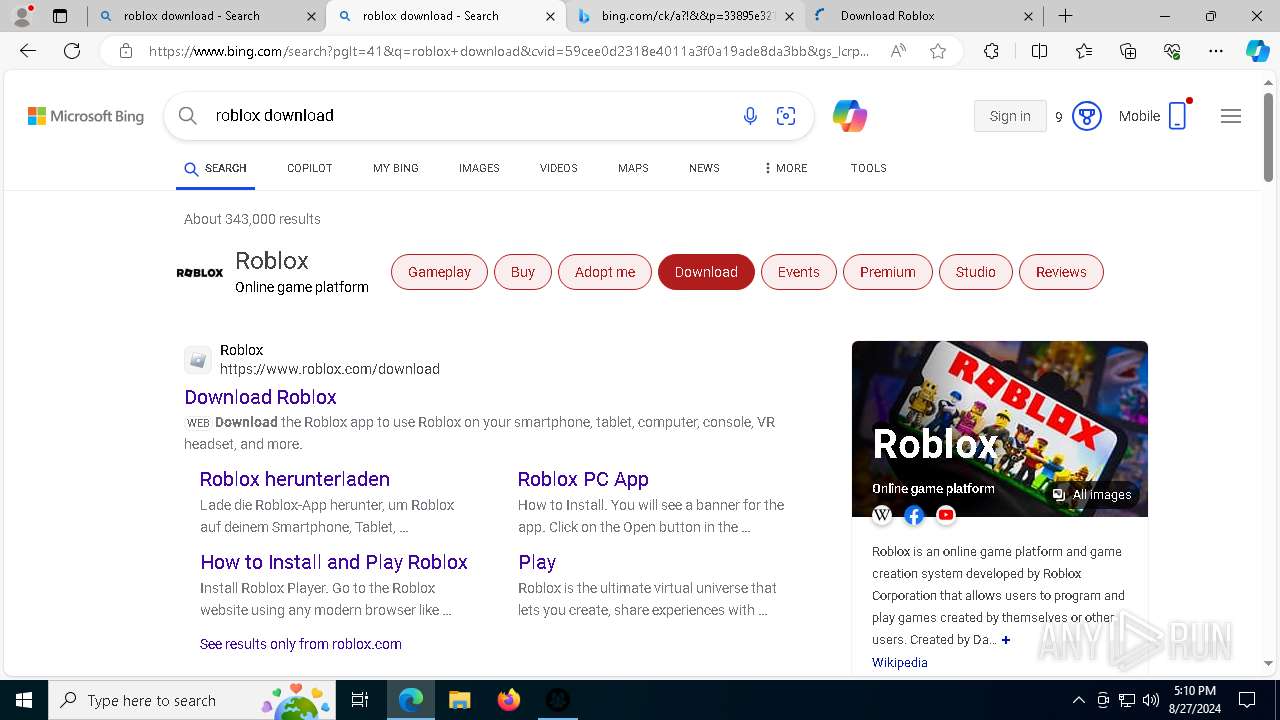
Task: Click the visual search camera icon
Action: 786,116
